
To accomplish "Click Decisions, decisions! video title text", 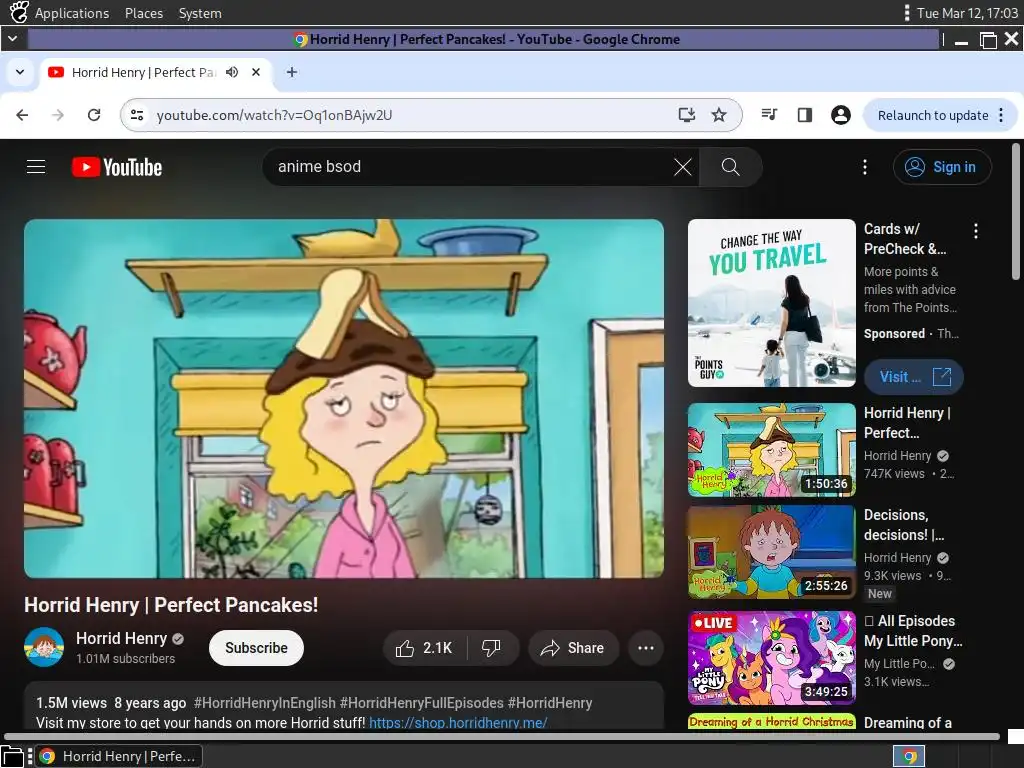I will (904, 525).
